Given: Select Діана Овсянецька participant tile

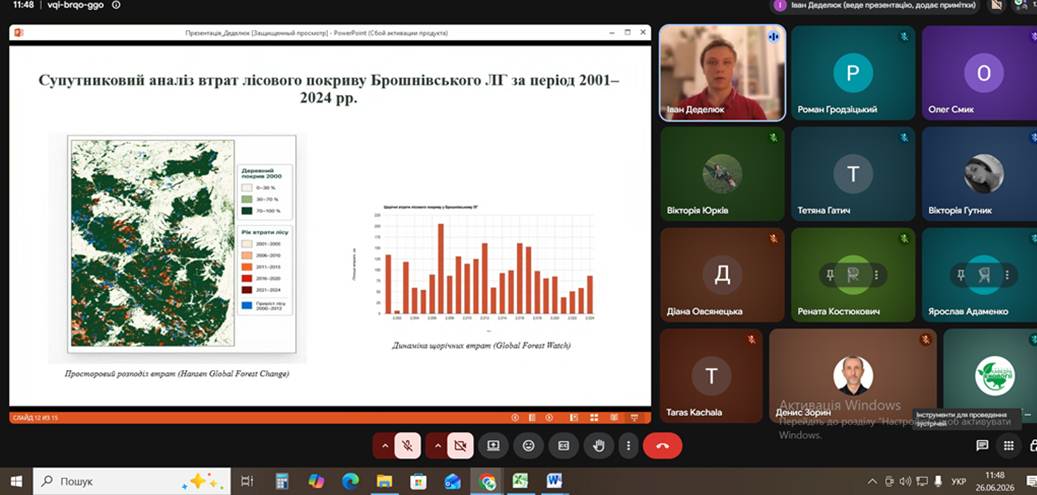Looking at the screenshot, I should pos(722,275).
